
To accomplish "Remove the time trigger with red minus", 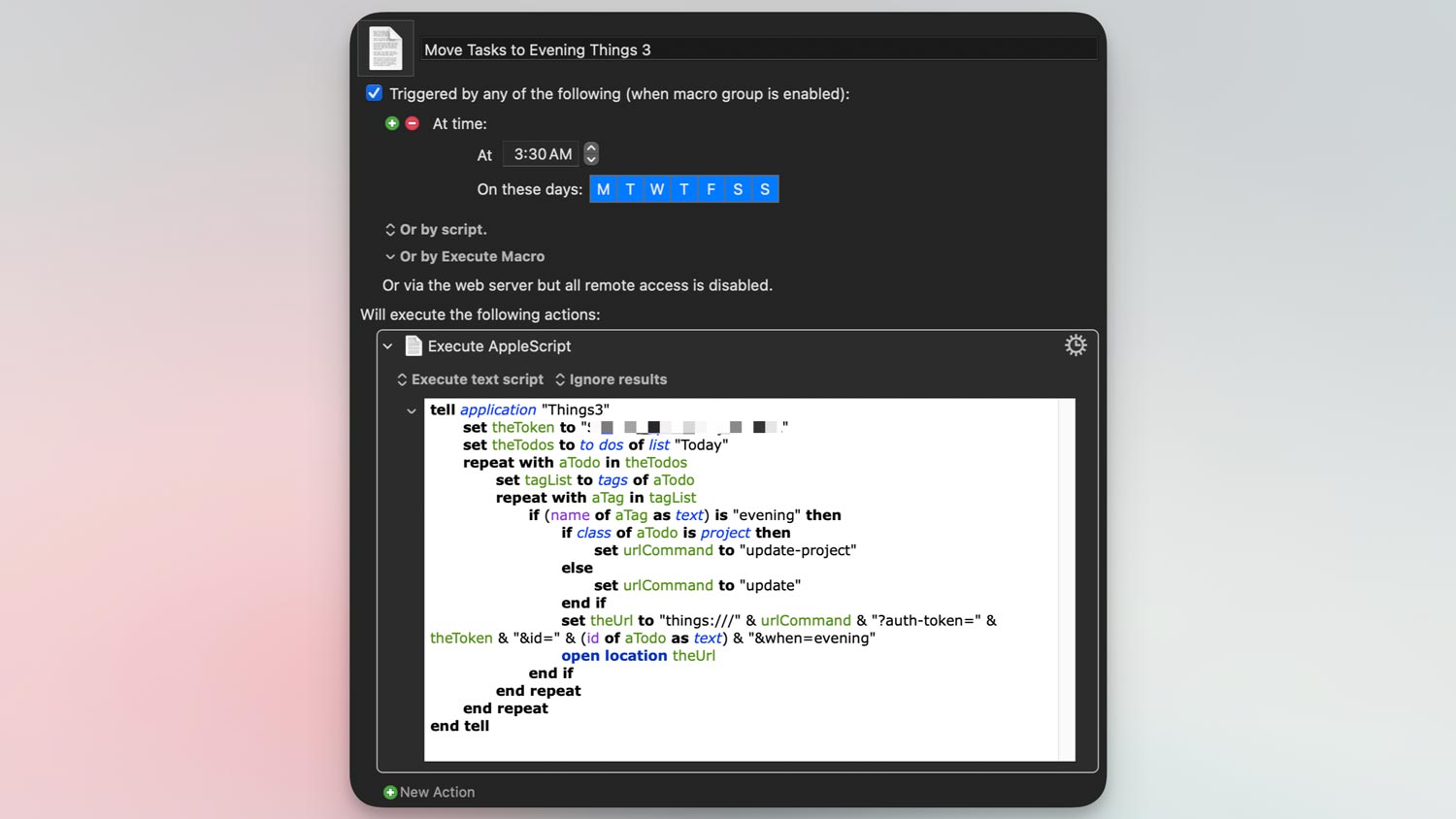I will (x=413, y=123).
